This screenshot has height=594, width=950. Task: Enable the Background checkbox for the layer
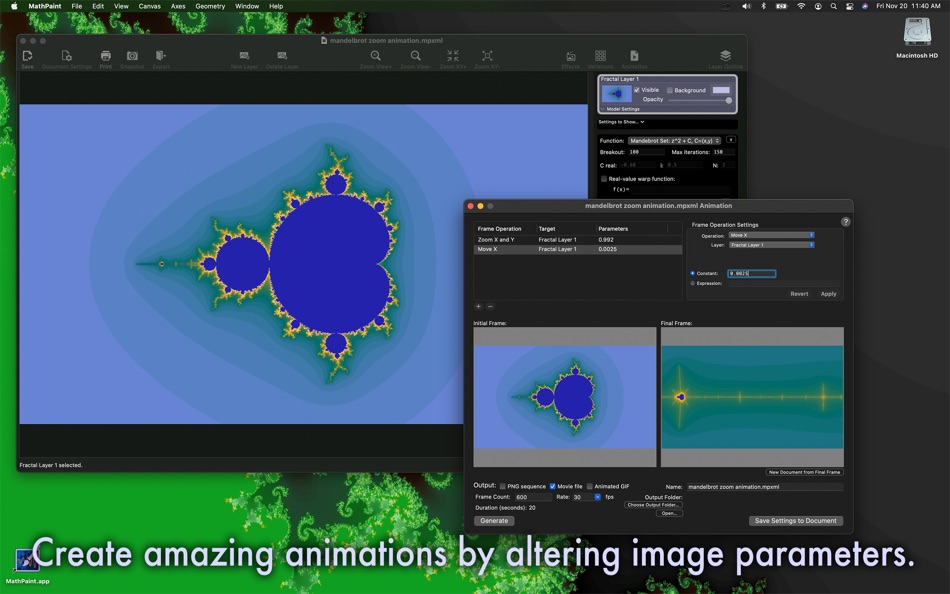tap(669, 90)
